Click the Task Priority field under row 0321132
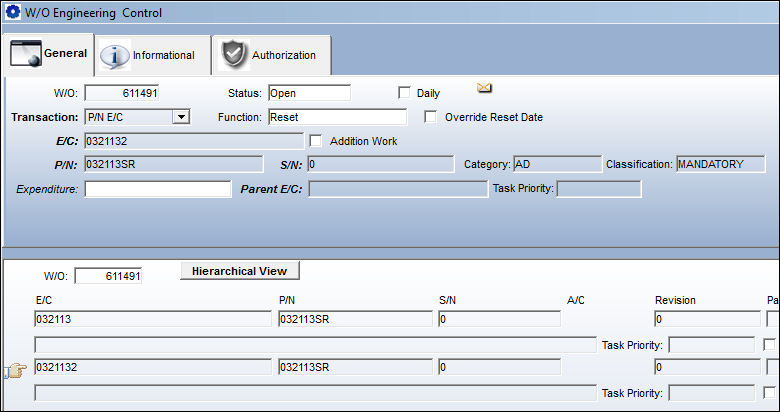The height and width of the screenshot is (412, 780). click(711, 393)
